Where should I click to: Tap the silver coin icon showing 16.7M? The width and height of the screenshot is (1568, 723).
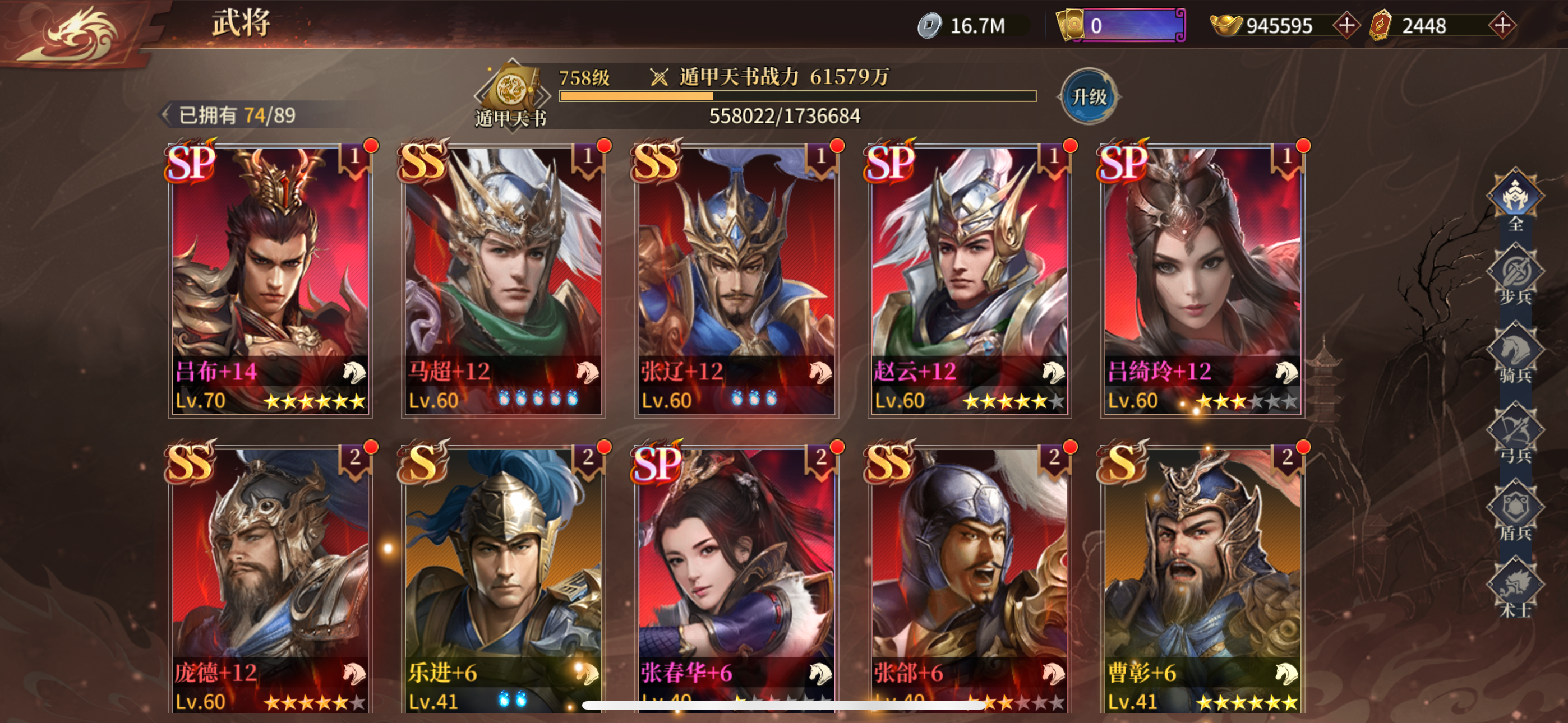point(929,26)
